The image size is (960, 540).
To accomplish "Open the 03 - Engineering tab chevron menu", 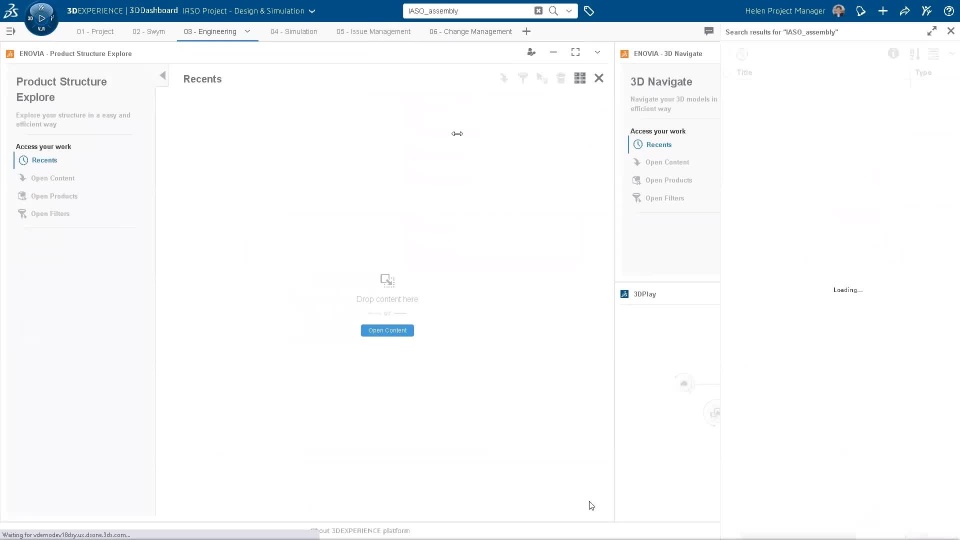I will 247,31.
